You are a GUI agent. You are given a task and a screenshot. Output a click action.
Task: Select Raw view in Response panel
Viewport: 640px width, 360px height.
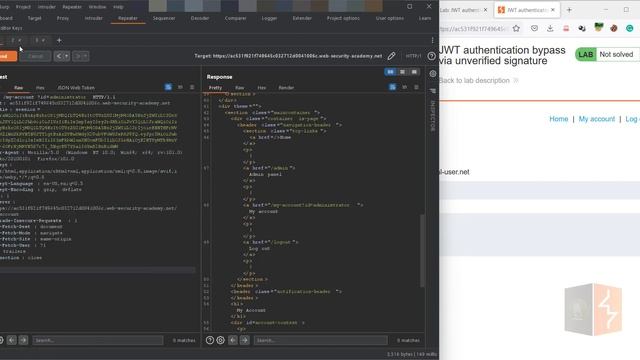pos(240,88)
